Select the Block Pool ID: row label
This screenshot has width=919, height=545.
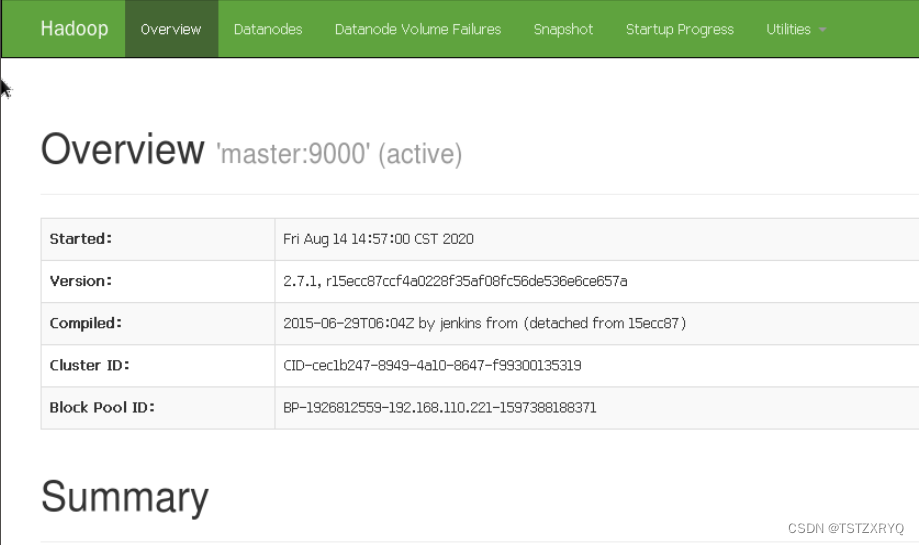point(102,407)
